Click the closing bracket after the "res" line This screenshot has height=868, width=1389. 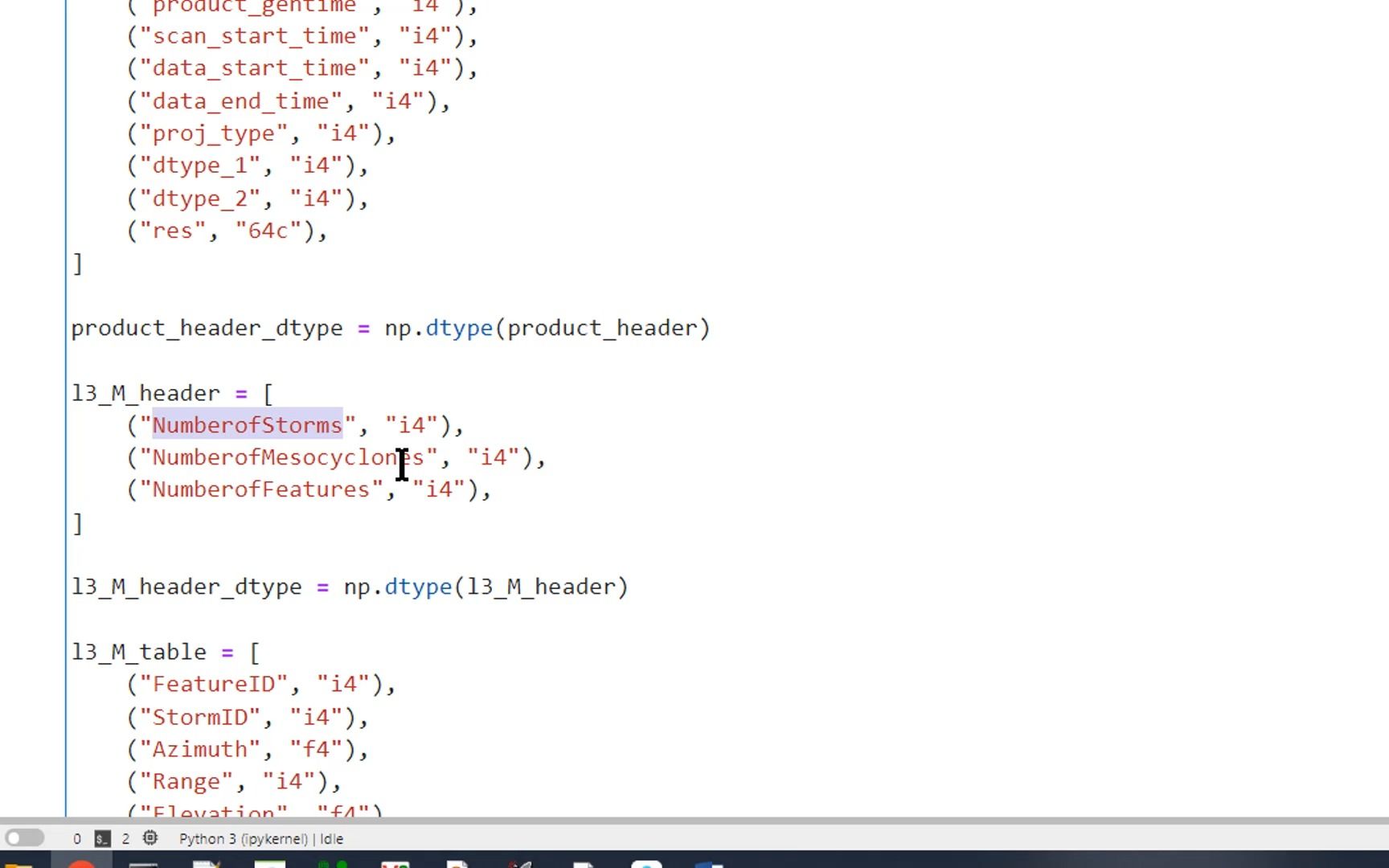click(x=77, y=264)
